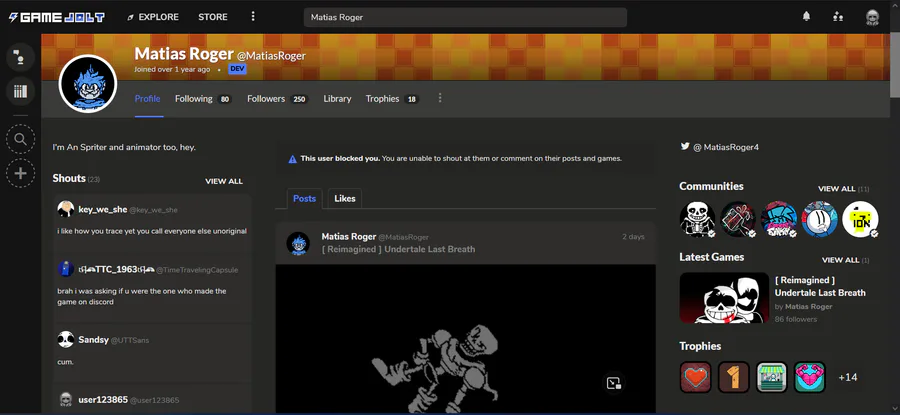Open the fourth community icon with cartoon face
This screenshot has width=900, height=415.
(820, 219)
